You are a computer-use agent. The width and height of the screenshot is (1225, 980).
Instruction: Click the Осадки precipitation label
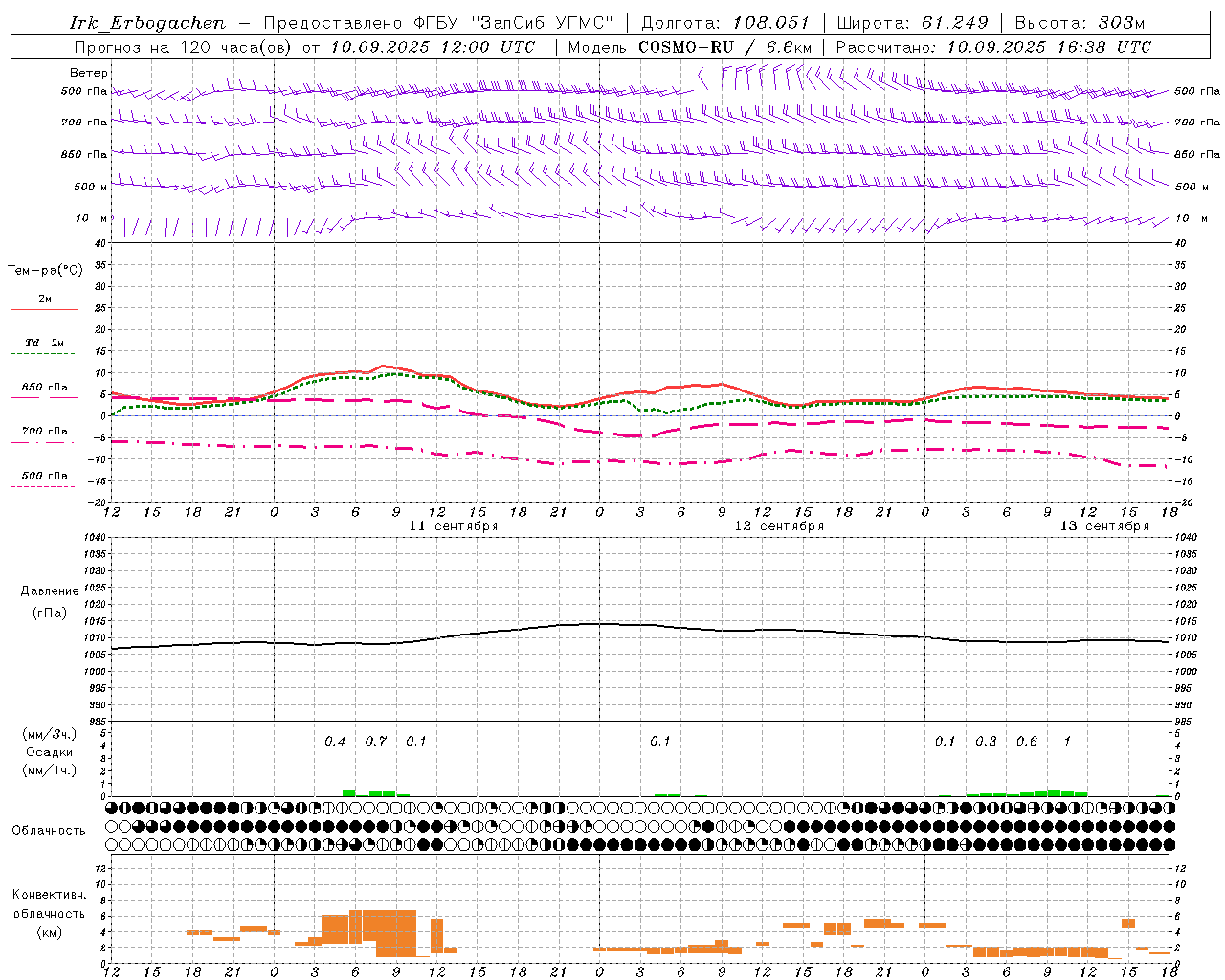coord(50,752)
